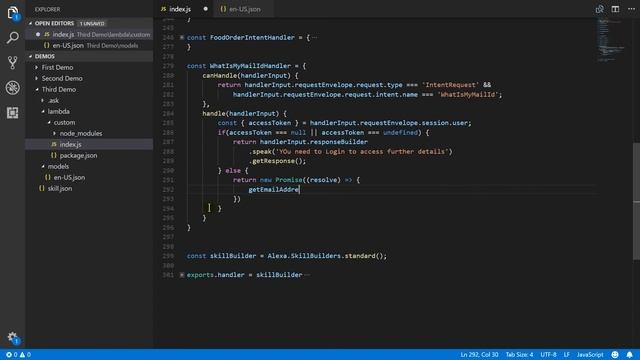Change the Tab Size: 4 setting
640x360 pixels.
click(x=519, y=355)
